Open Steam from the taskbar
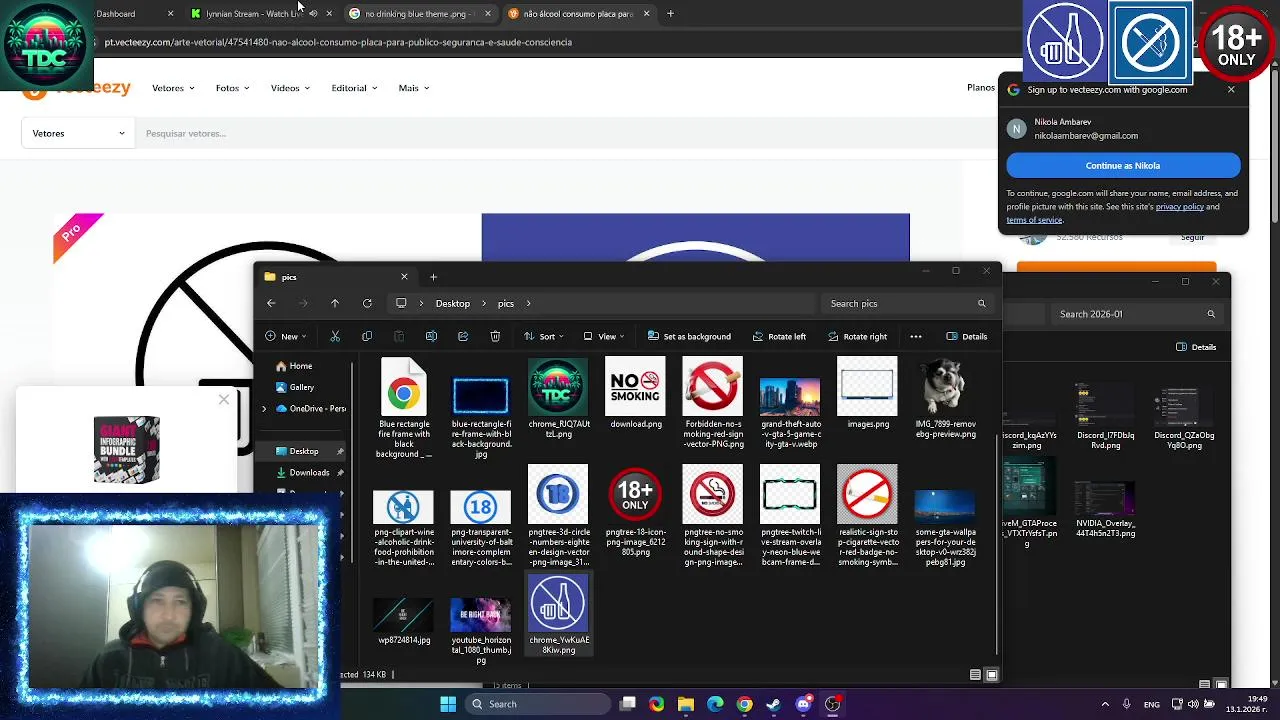The width and height of the screenshot is (1280, 720). 773,704
